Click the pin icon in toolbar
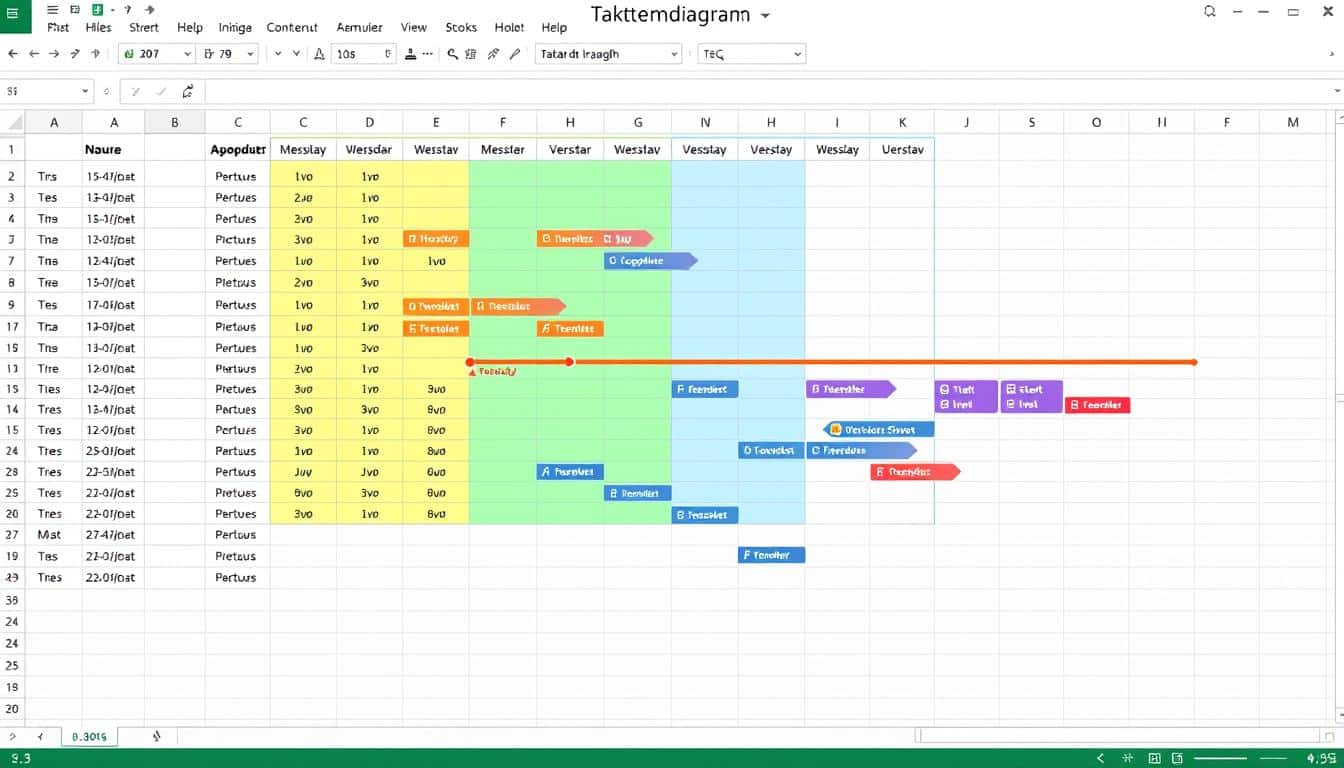 (493, 54)
